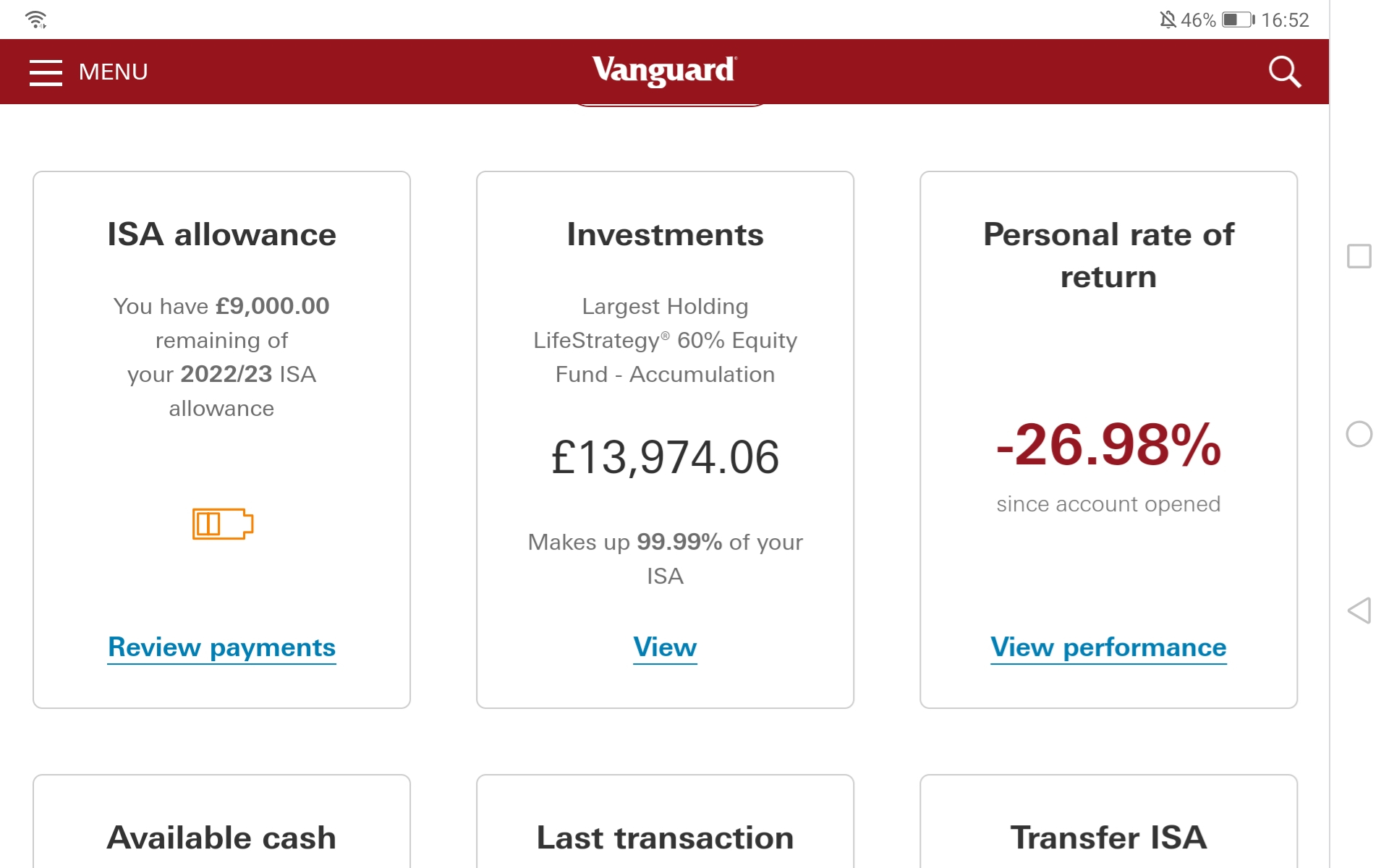Open the hamburger menu icon

coord(46,72)
